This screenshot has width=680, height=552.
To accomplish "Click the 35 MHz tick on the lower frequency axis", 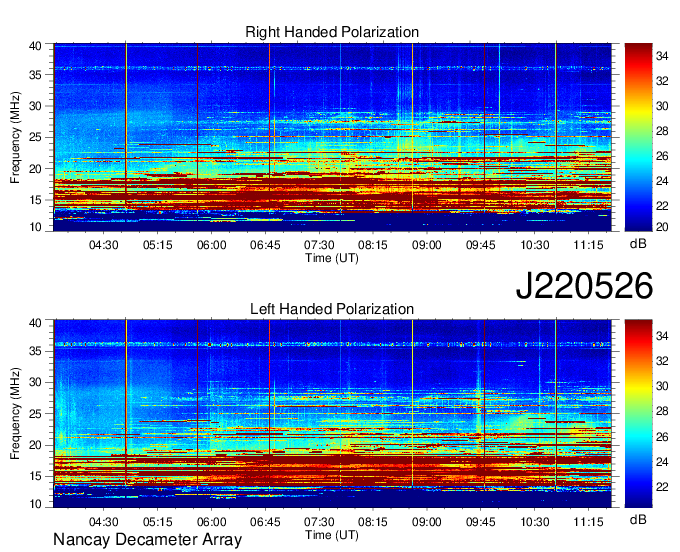I will click(x=36, y=351).
